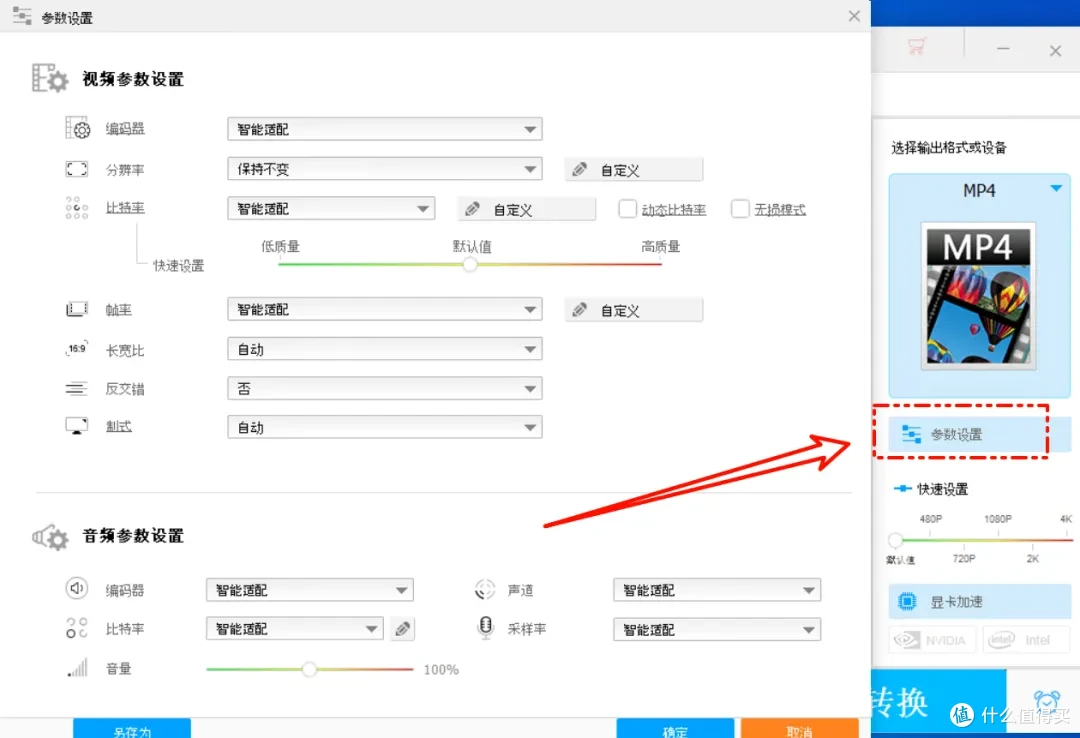The image size is (1080, 738).
Task: Enable the 无损模式 checkbox
Action: pyautogui.click(x=740, y=209)
